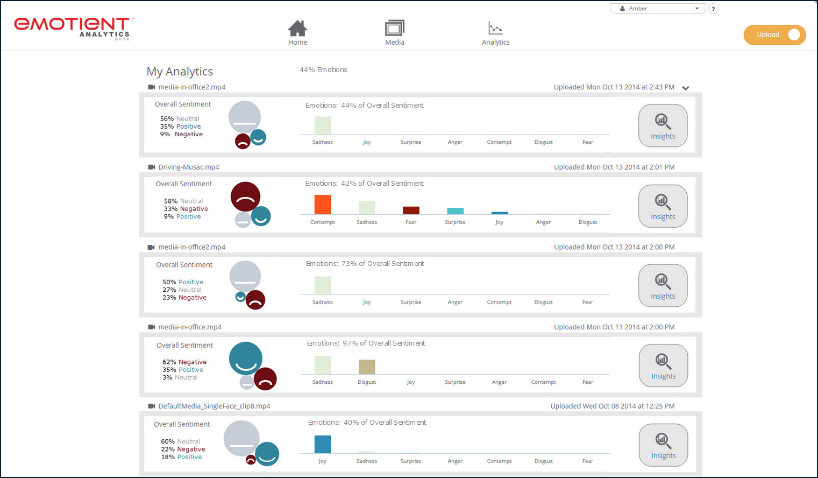This screenshot has width=818, height=478.
Task: Click the Emotient Analytics logo
Action: pos(73,26)
